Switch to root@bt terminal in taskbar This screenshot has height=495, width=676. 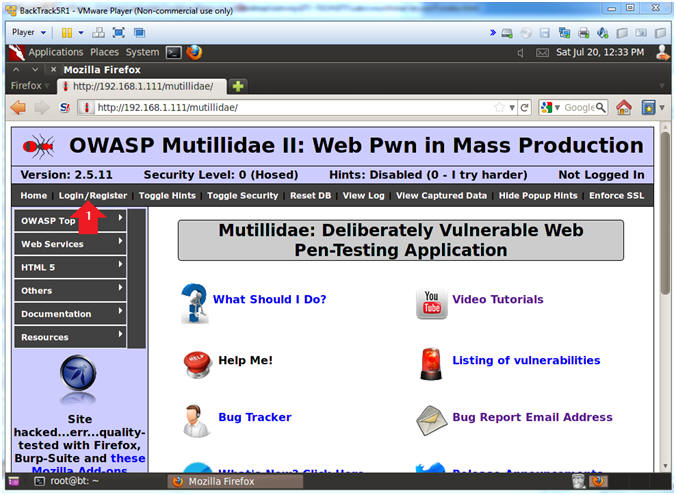(x=66, y=481)
